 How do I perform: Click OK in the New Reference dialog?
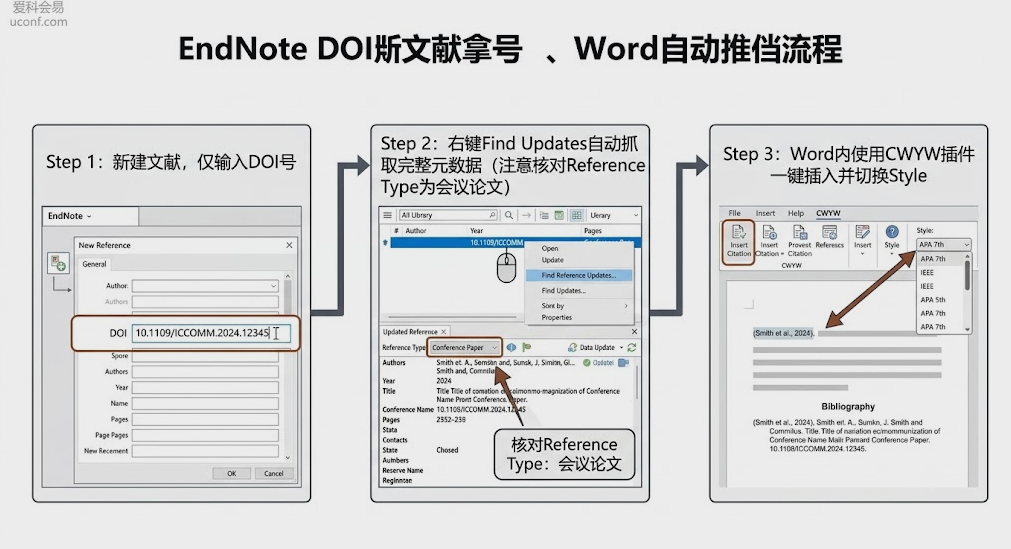click(231, 474)
